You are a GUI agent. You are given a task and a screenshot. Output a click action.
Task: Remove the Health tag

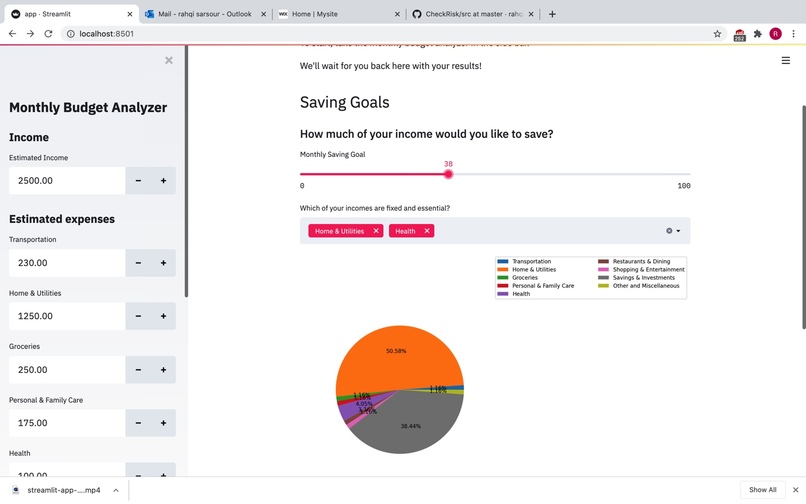[427, 231]
